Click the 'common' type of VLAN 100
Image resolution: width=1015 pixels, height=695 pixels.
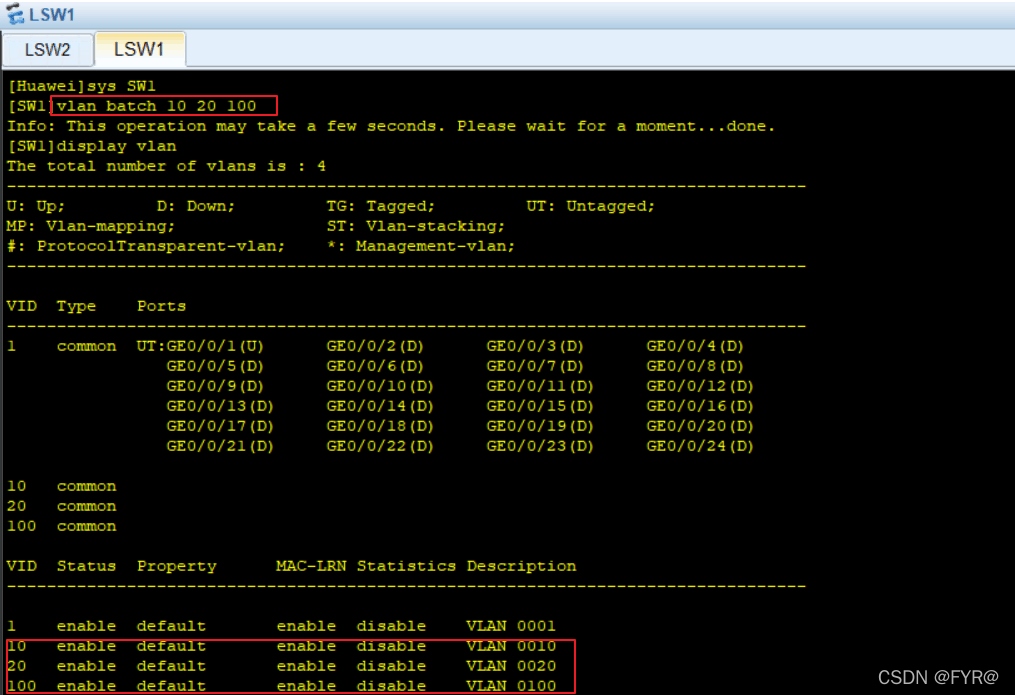pyautogui.click(x=87, y=526)
